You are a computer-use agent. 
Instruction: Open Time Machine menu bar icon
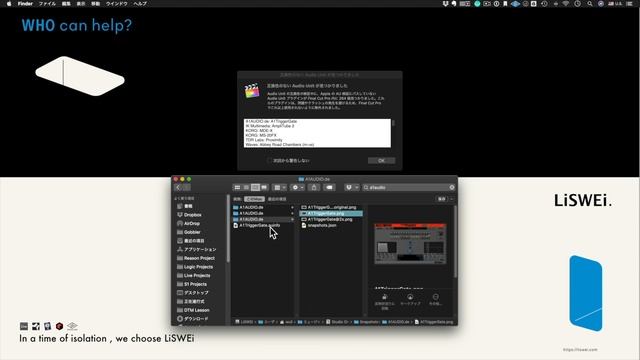click(x=544, y=4)
